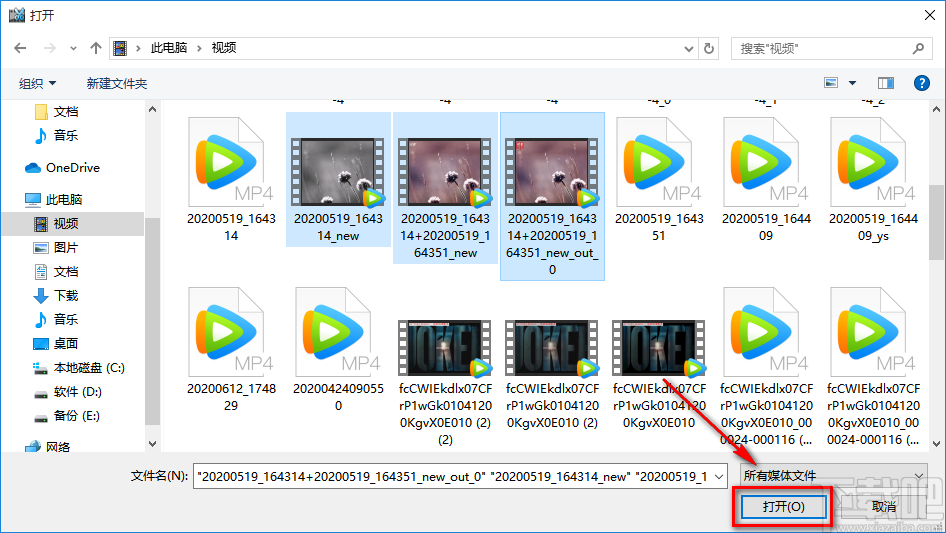Click the file list vertical scrollbar thumb
The image size is (946, 533).
(x=936, y=222)
